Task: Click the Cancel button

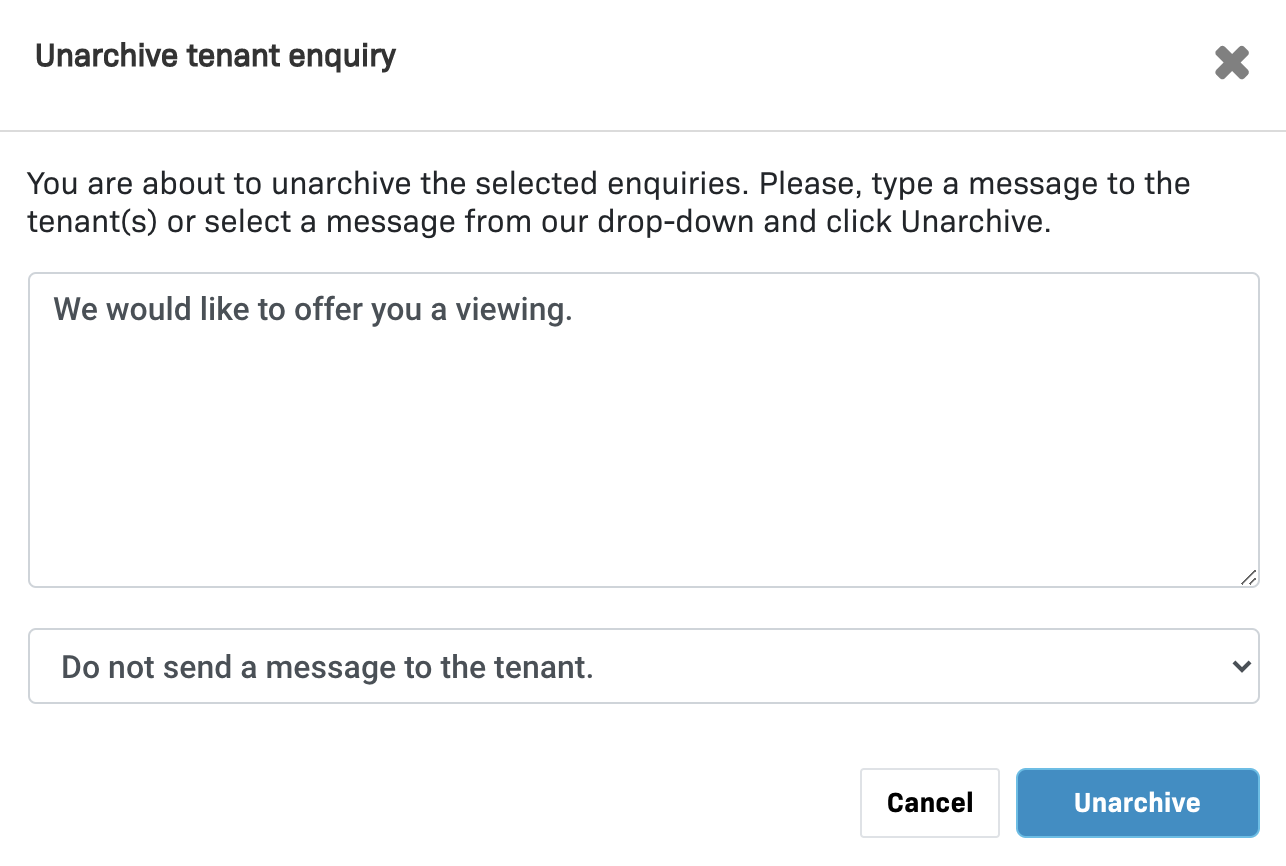Action: pos(929,803)
